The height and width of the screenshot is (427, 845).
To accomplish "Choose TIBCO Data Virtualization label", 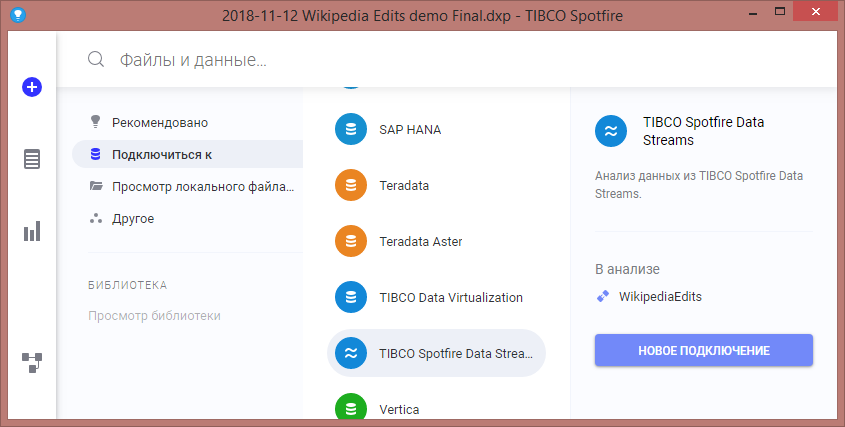I will (451, 298).
